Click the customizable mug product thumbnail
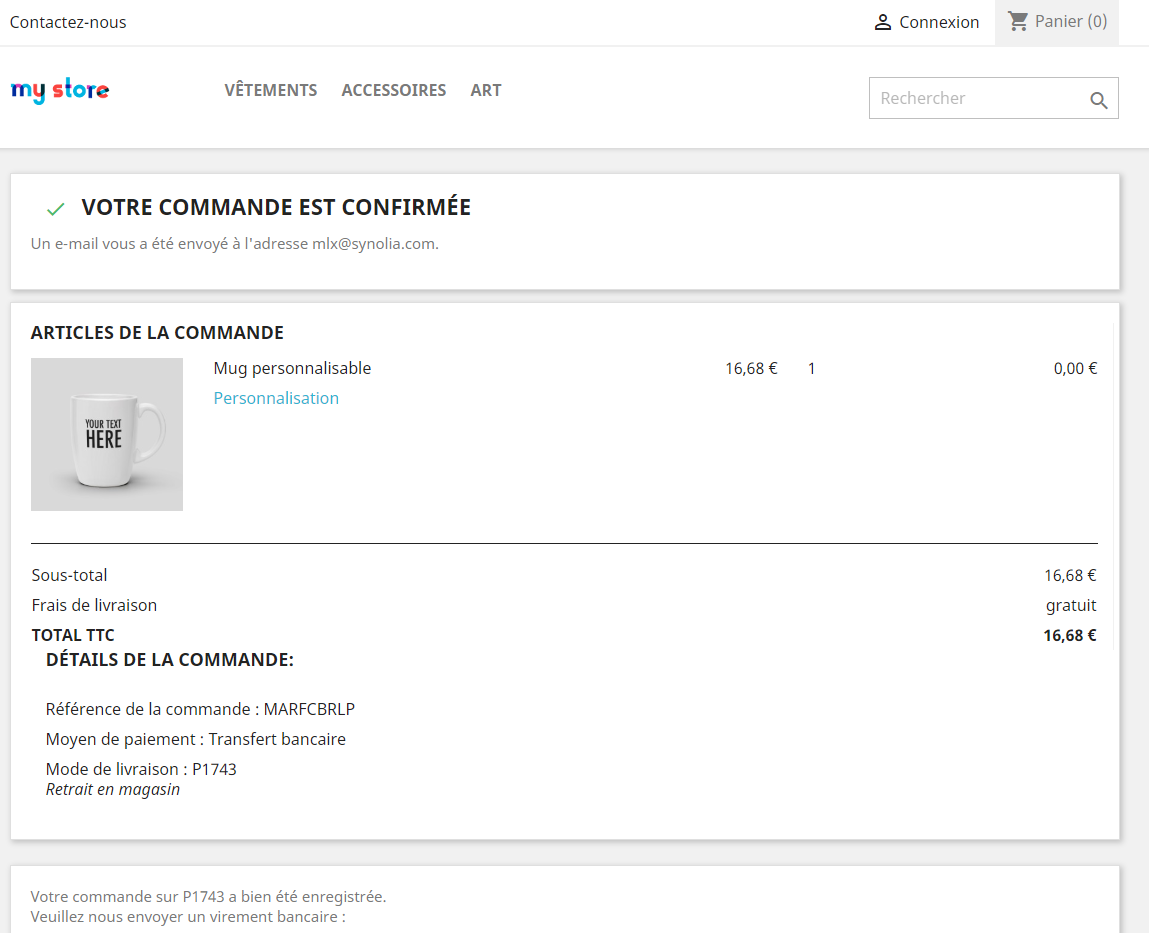 coord(106,434)
